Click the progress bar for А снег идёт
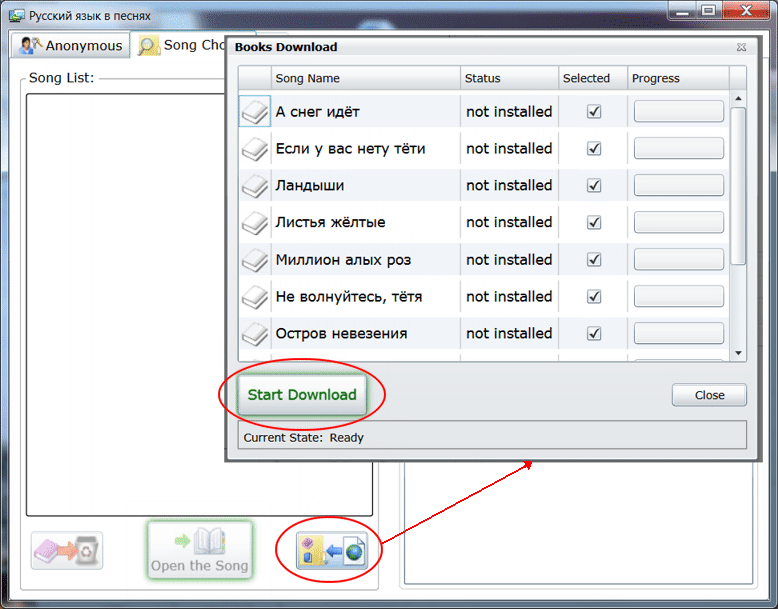778x609 pixels. 678,111
